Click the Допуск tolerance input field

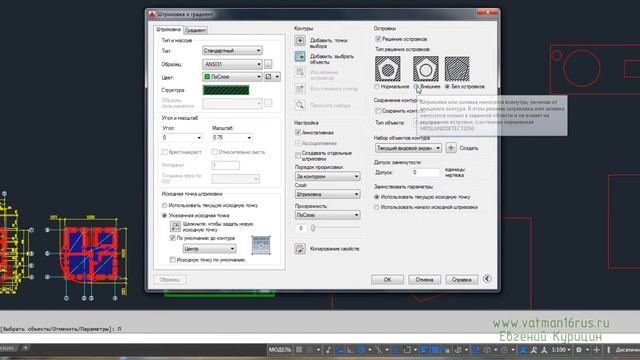pyautogui.click(x=426, y=172)
